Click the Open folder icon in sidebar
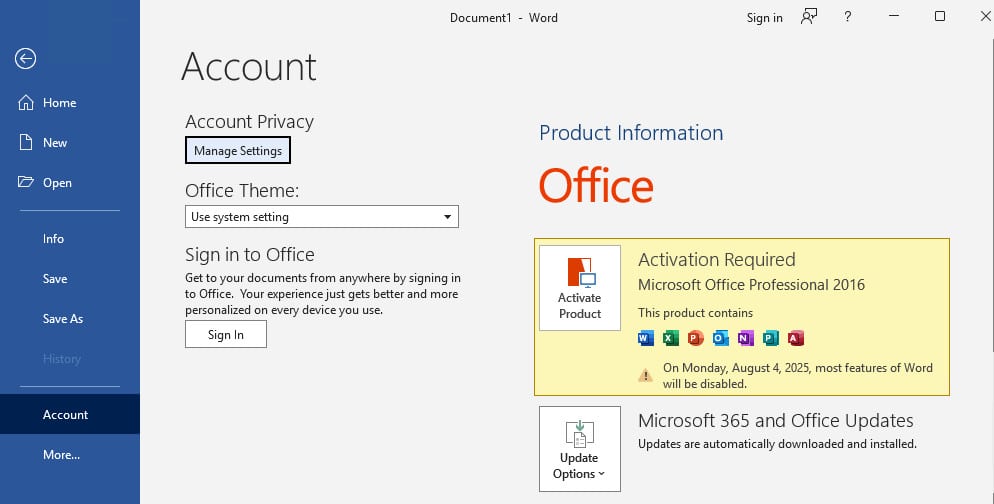The image size is (994, 504). click(x=25, y=183)
